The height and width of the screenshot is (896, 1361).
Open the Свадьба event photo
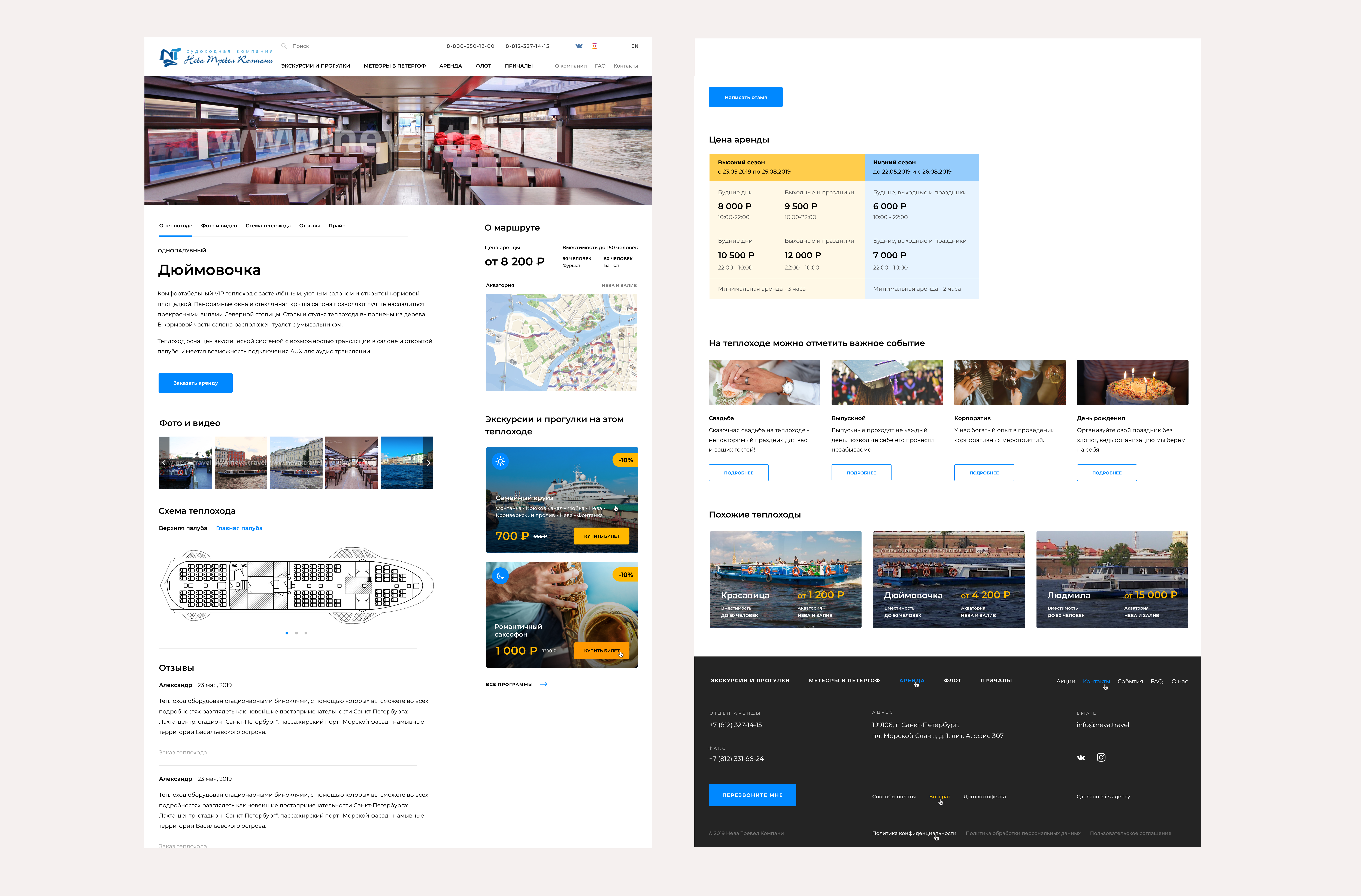tap(765, 383)
